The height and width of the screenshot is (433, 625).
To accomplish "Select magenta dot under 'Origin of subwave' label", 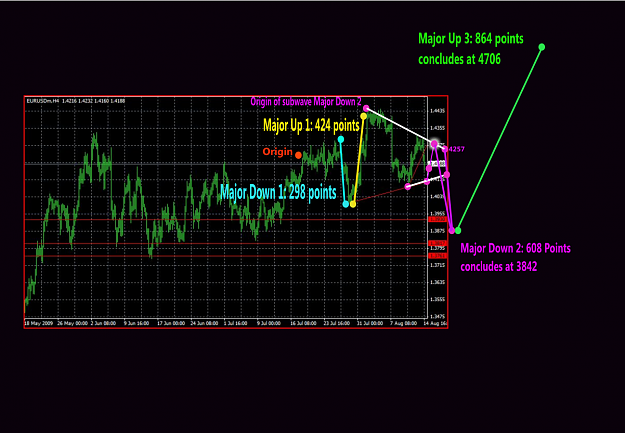I will pyautogui.click(x=366, y=108).
